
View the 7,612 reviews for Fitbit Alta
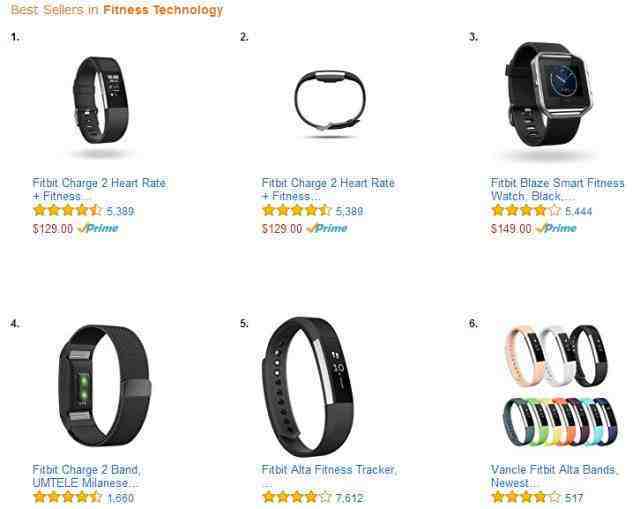point(349,498)
